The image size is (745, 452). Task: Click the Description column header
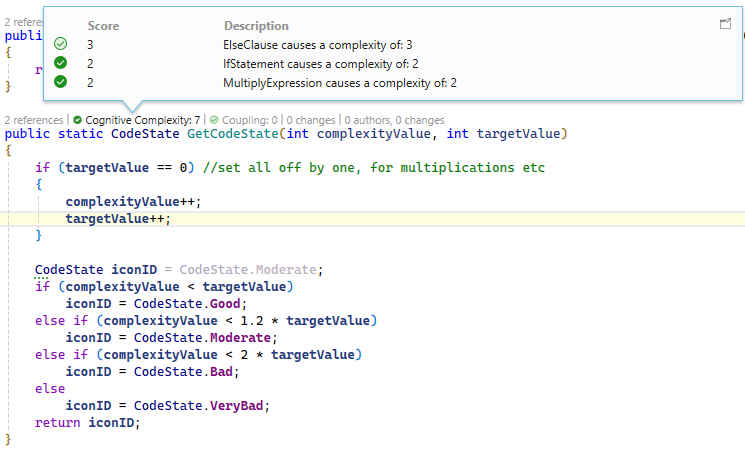(256, 26)
